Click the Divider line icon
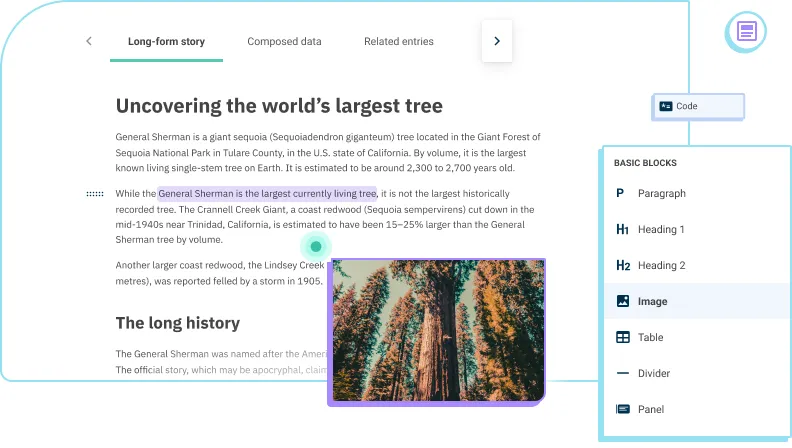This screenshot has width=792, height=448. click(623, 373)
